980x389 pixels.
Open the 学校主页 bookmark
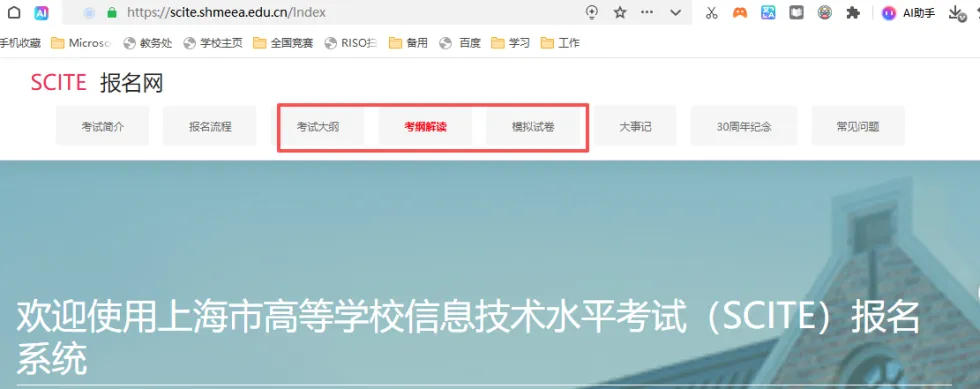[x=212, y=43]
